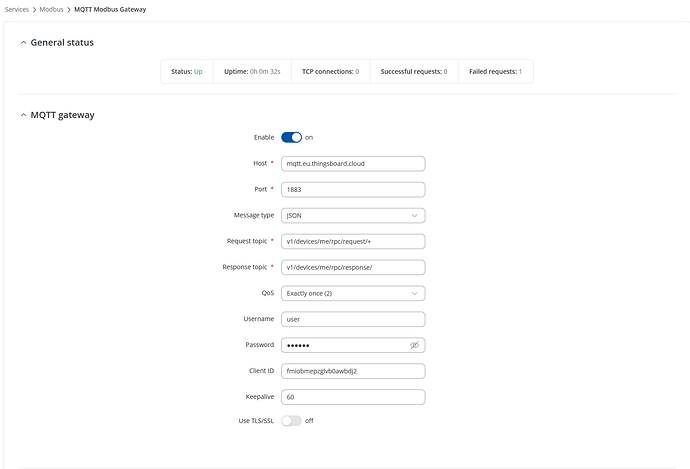Click into the Password field
Screen dimensions: 690x469
pos(343,345)
